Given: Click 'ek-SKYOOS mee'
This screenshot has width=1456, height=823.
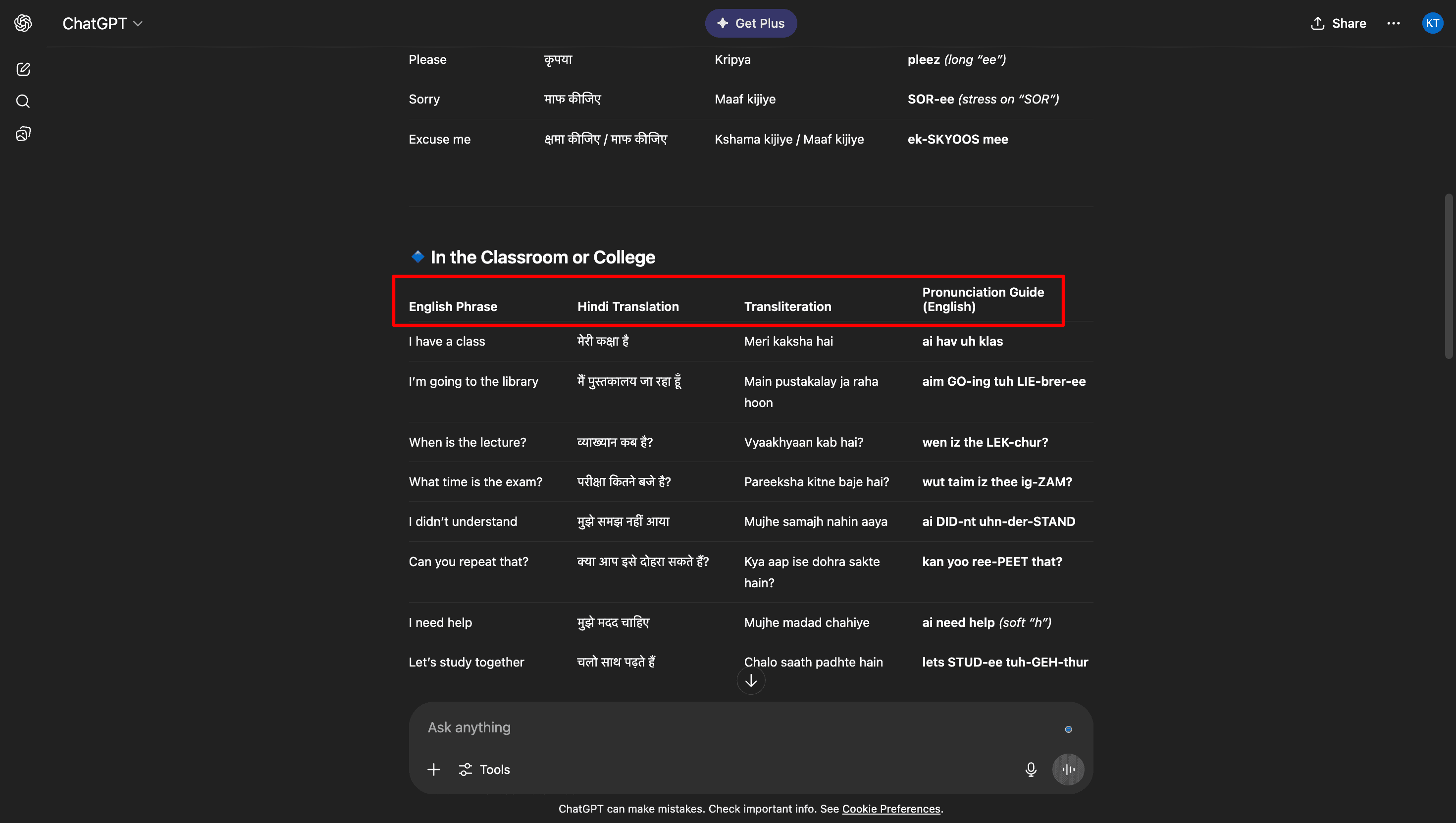Looking at the screenshot, I should click(x=957, y=139).
